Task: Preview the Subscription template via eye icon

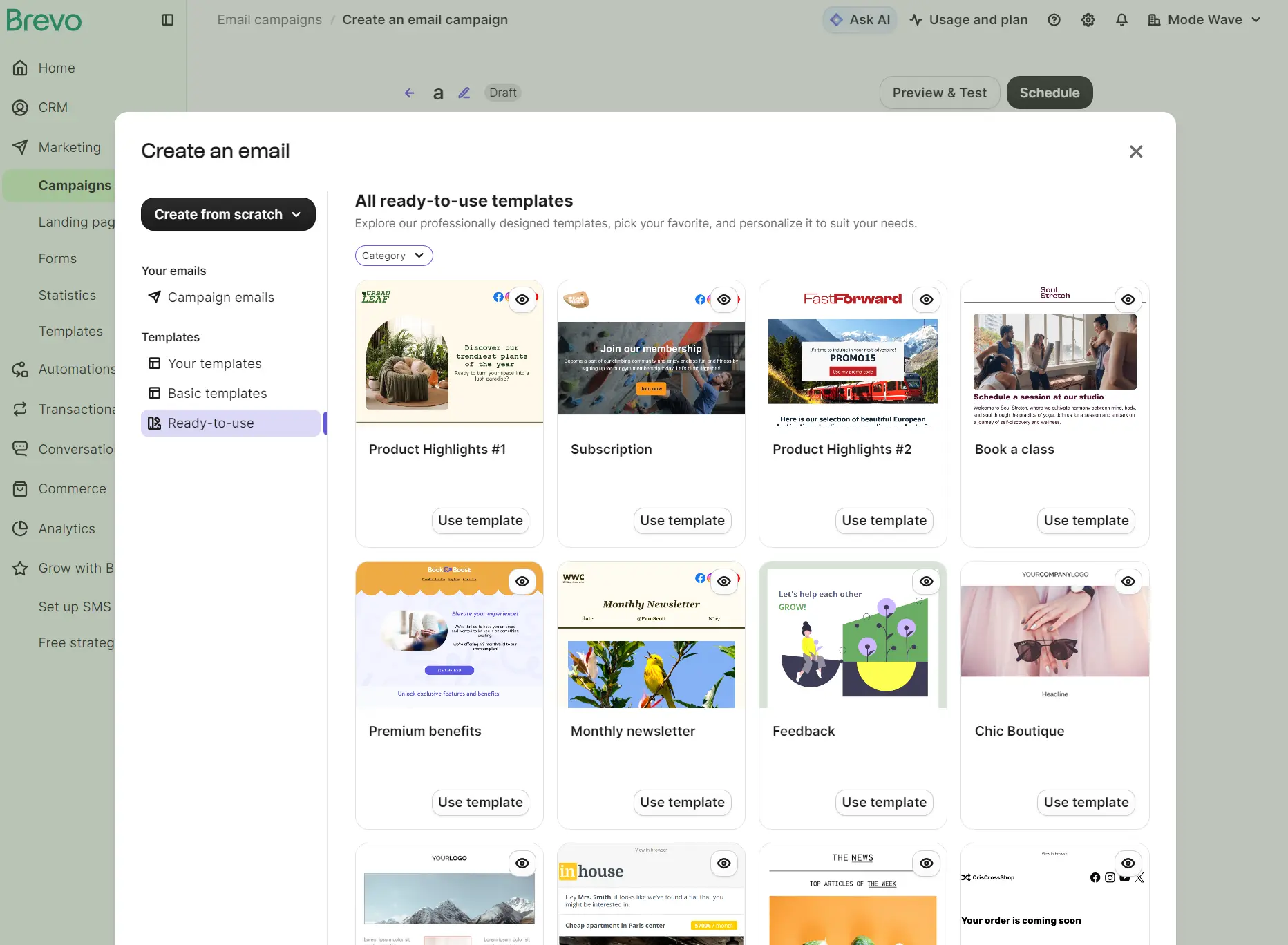Action: [x=724, y=300]
